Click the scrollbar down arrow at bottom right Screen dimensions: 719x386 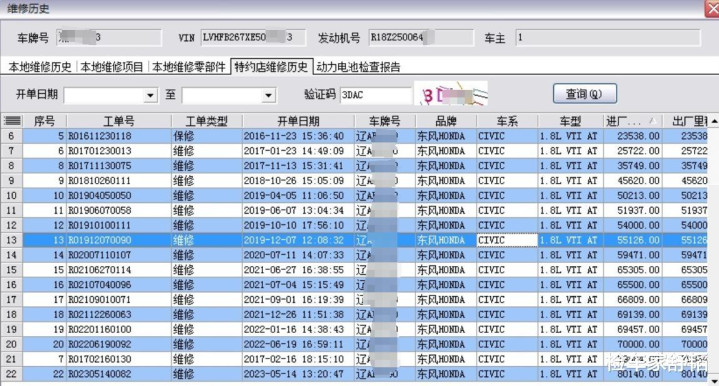click(714, 381)
